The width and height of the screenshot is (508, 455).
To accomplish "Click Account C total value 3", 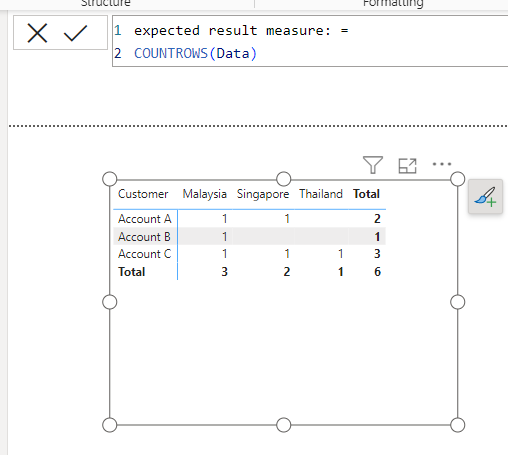I will click(377, 254).
